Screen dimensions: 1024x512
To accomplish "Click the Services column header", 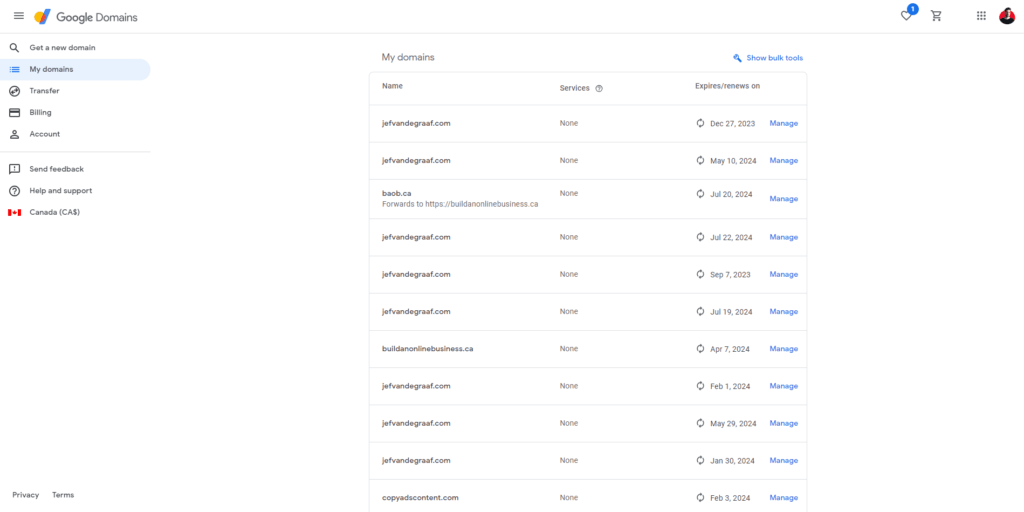I will [x=575, y=88].
